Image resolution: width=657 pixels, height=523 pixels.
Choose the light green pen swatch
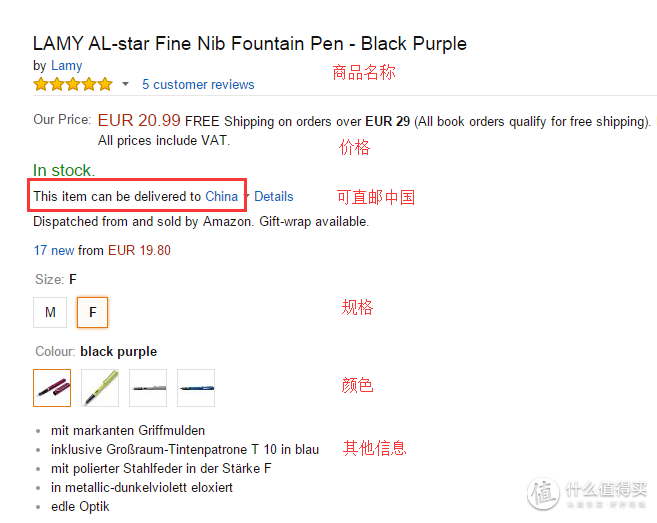pos(100,388)
